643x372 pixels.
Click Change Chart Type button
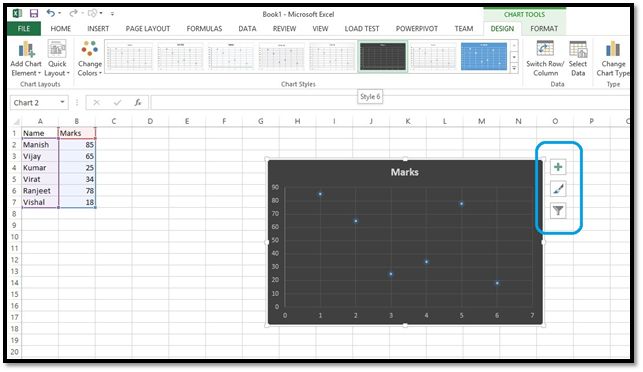click(613, 59)
